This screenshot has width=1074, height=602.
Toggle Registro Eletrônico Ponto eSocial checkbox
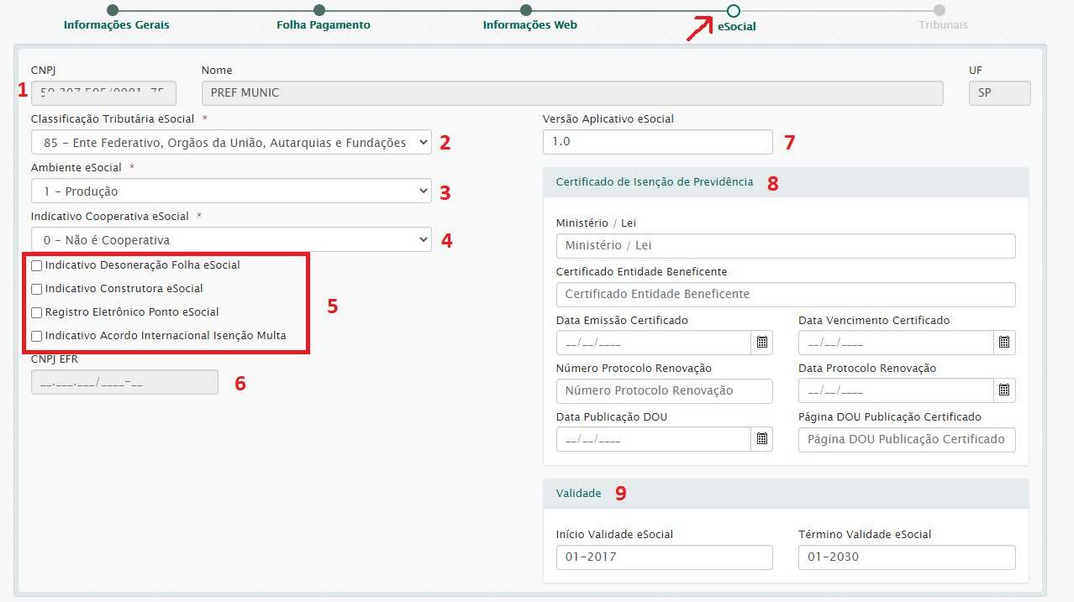37,312
